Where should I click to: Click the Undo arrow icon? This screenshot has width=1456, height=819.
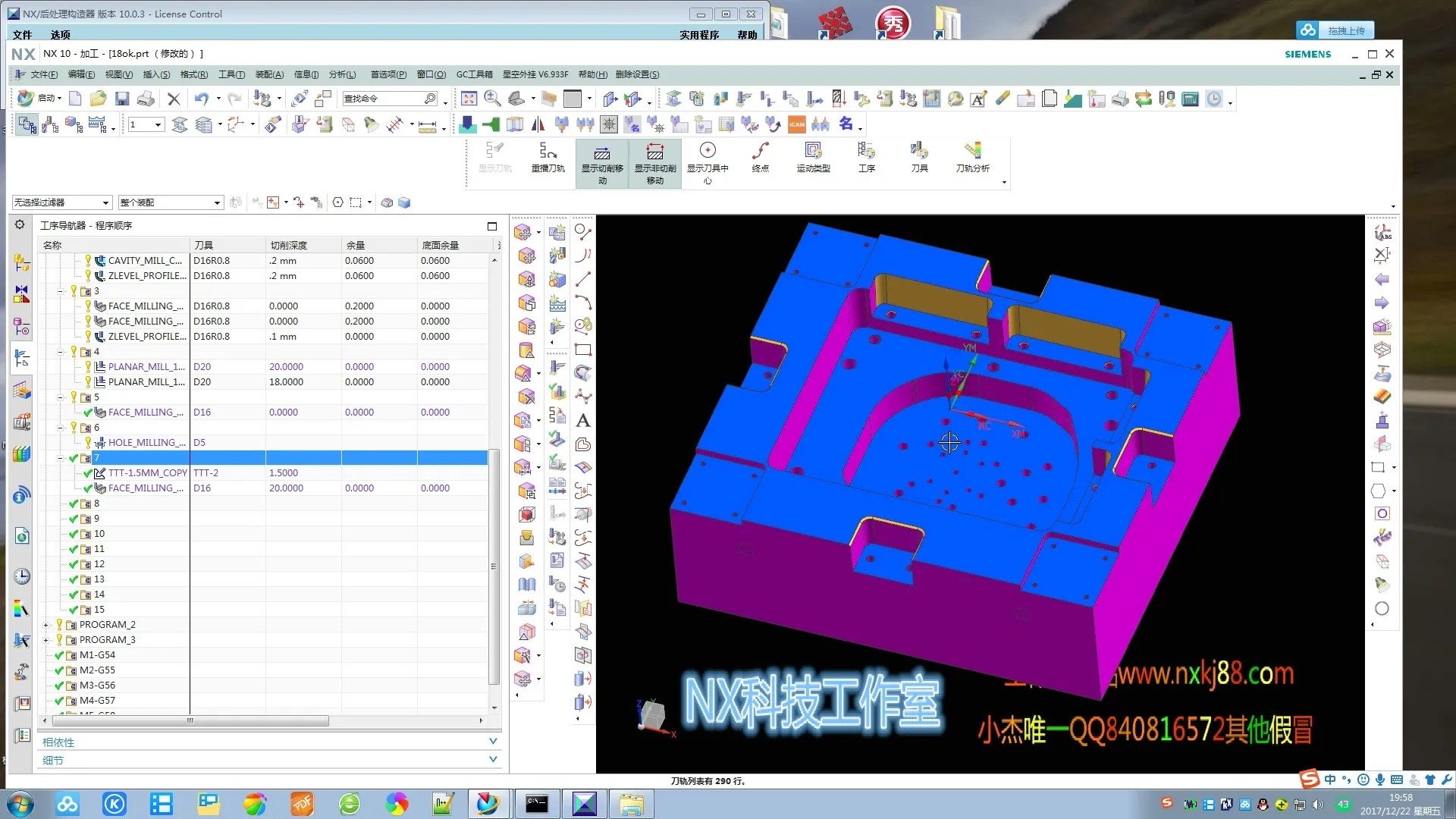201,99
